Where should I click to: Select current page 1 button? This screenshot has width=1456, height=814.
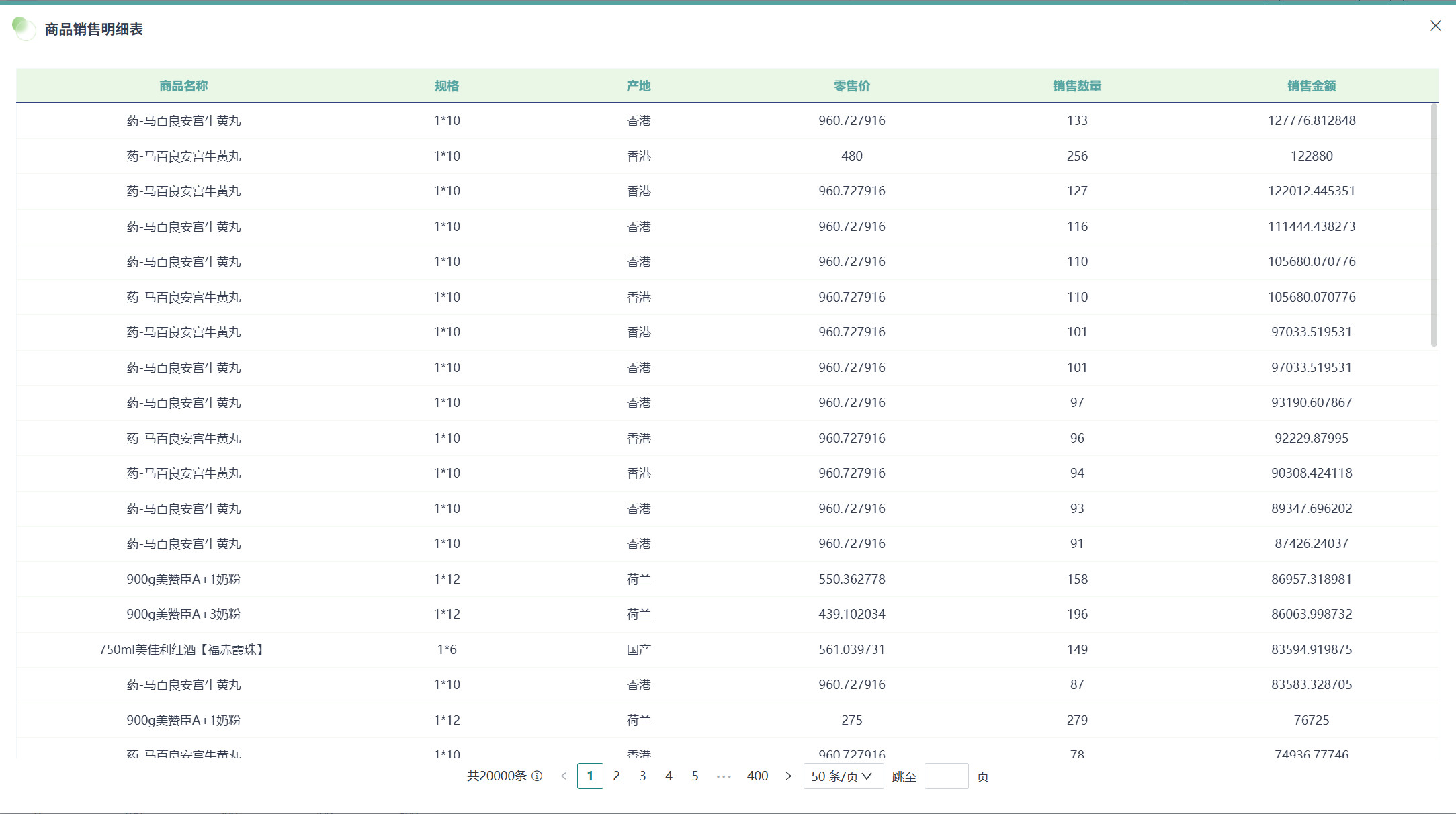click(x=590, y=776)
